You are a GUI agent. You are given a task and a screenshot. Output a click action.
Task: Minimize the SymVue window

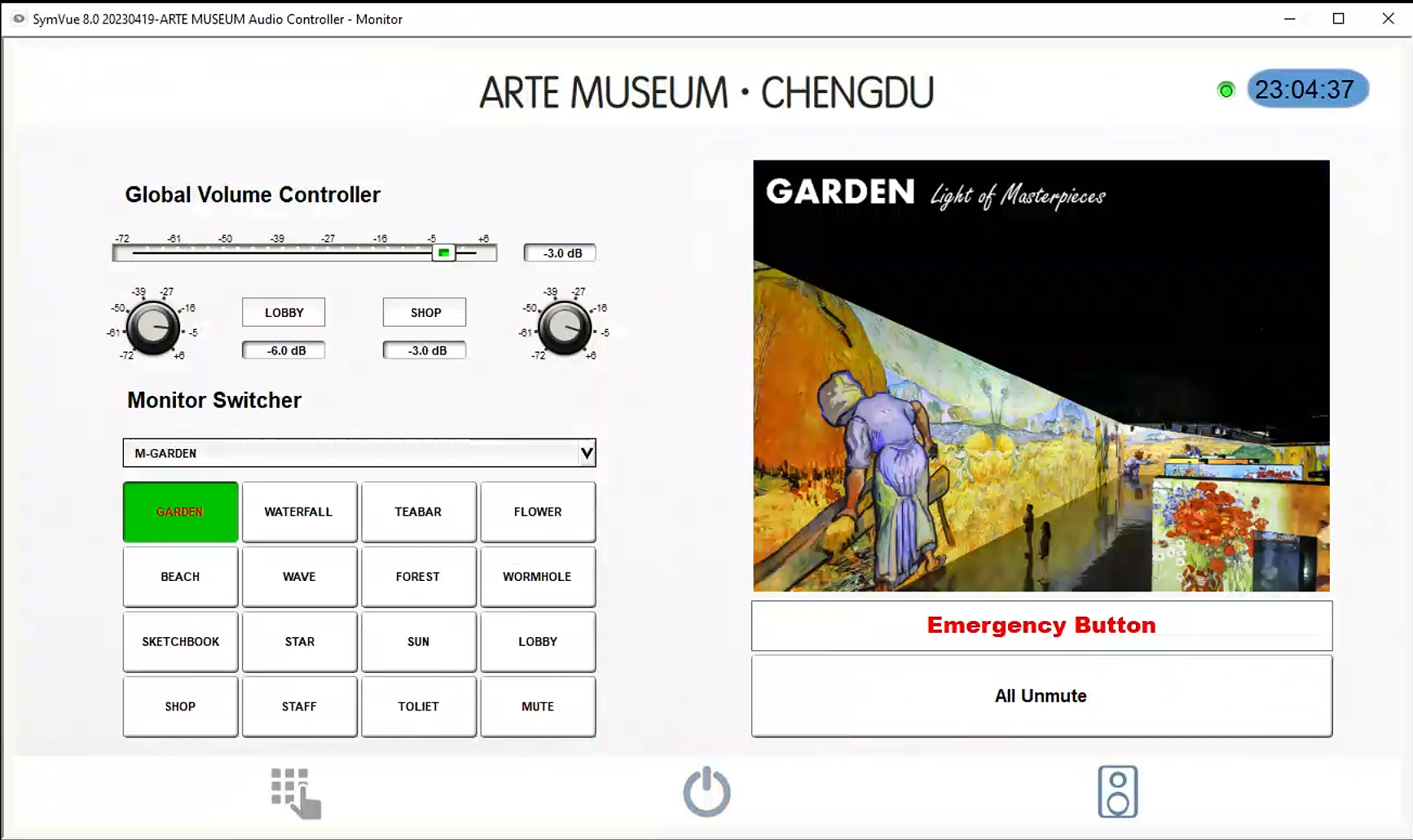1289,19
